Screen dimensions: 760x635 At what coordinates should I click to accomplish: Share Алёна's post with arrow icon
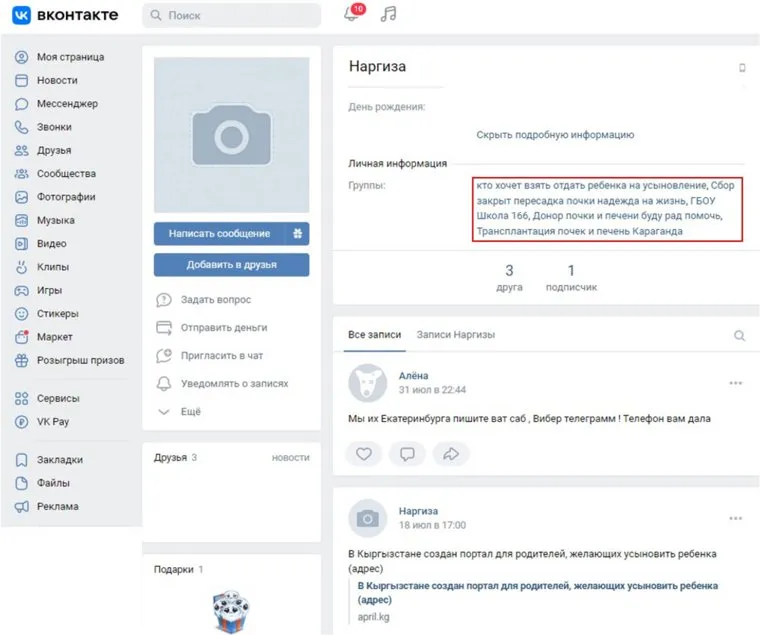coord(450,453)
